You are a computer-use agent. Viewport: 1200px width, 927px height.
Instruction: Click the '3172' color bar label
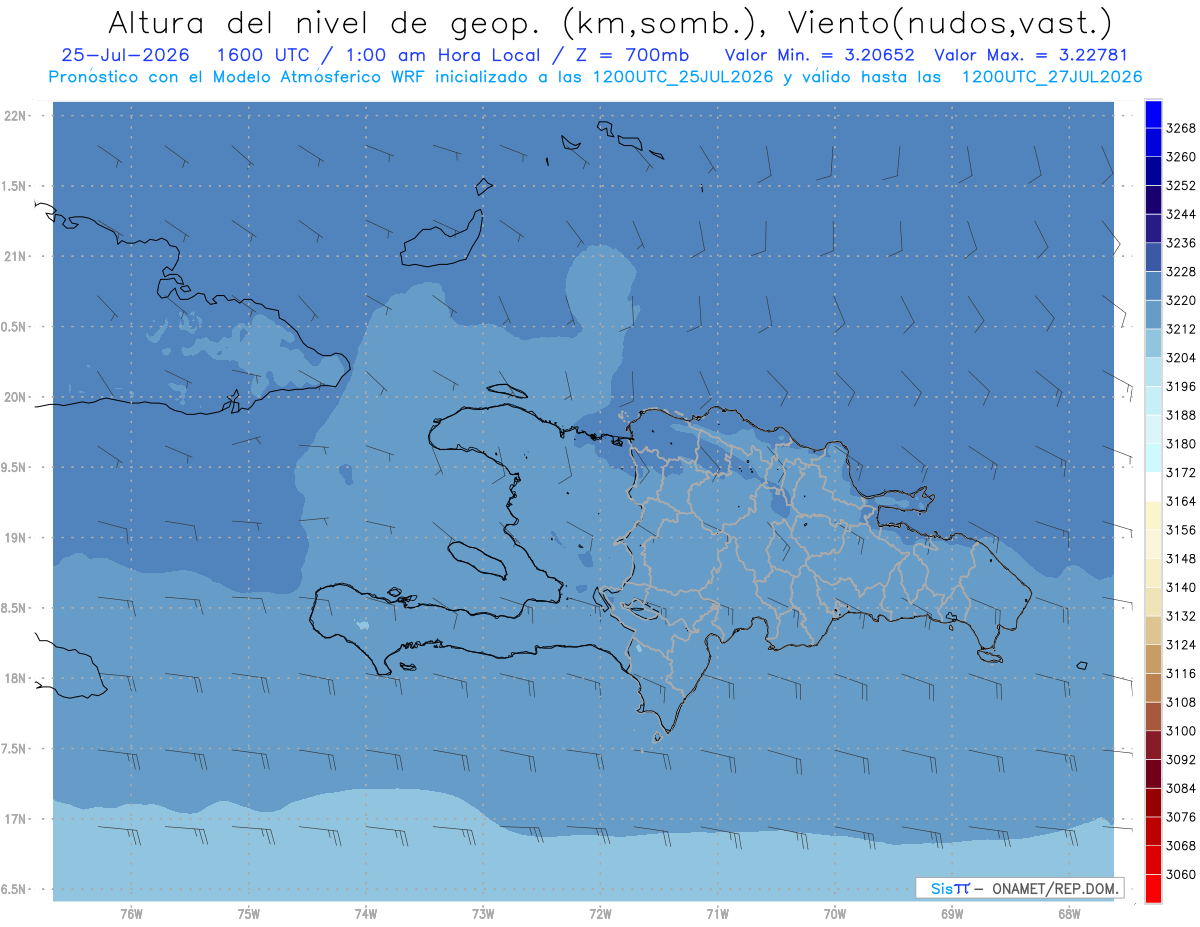(x=1181, y=472)
